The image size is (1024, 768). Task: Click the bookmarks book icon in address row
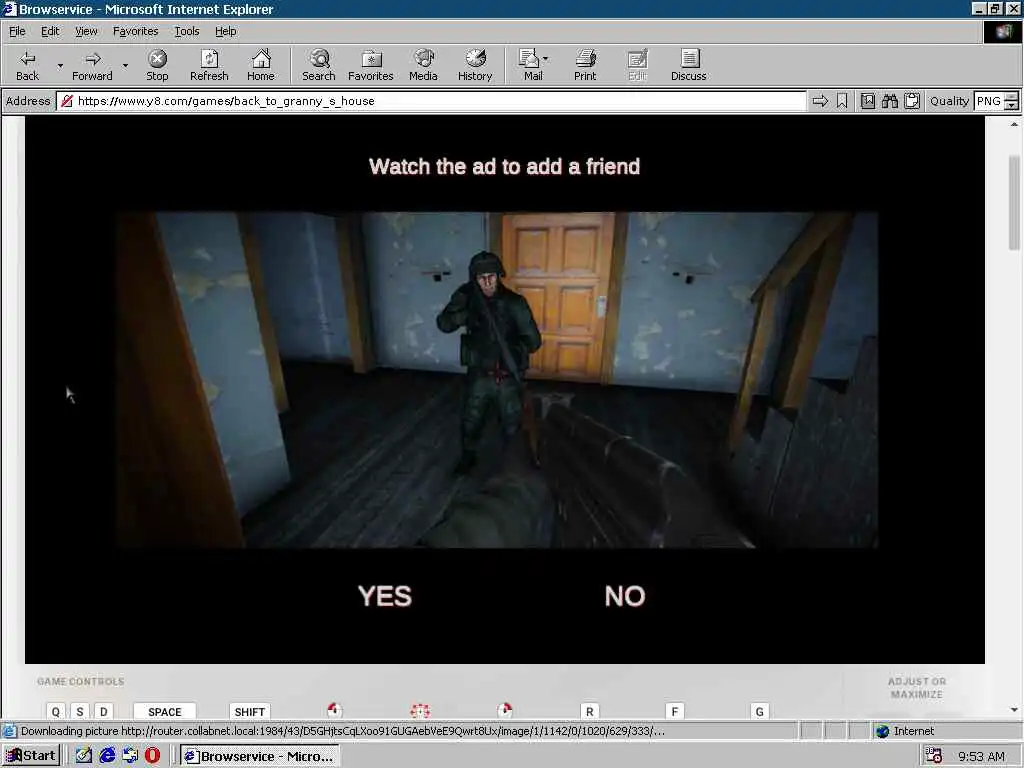point(868,101)
